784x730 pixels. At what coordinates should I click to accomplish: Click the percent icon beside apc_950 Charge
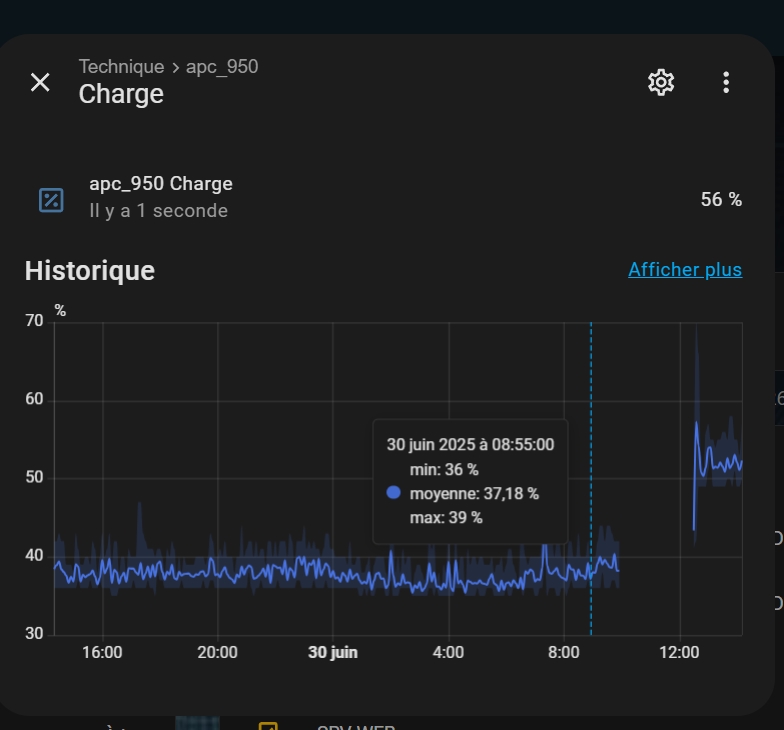tap(51, 200)
